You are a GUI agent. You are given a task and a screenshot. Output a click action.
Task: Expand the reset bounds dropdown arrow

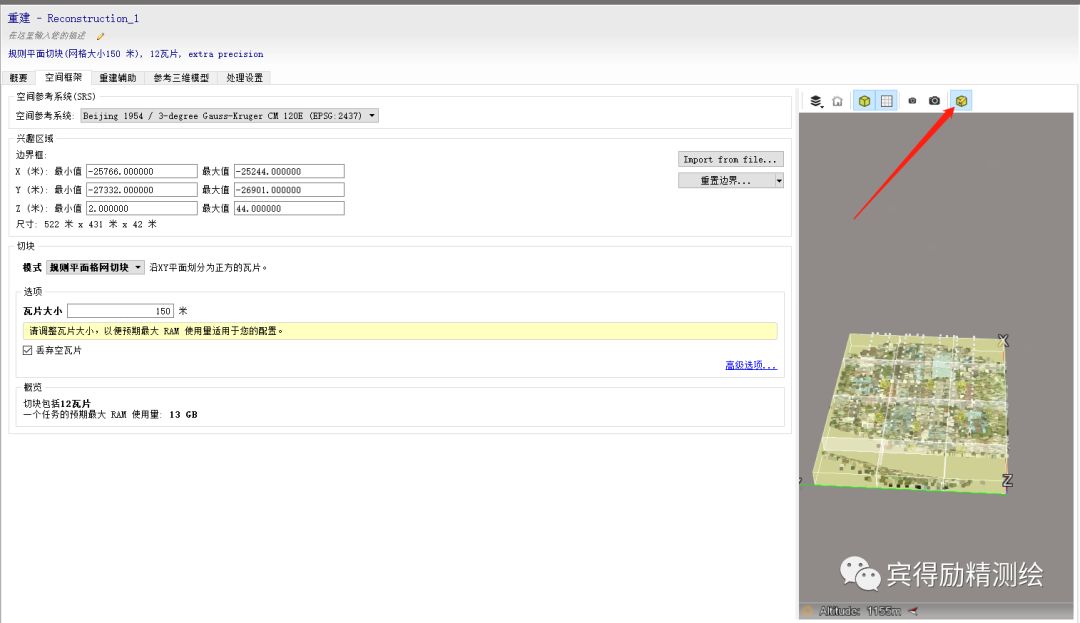click(x=779, y=180)
